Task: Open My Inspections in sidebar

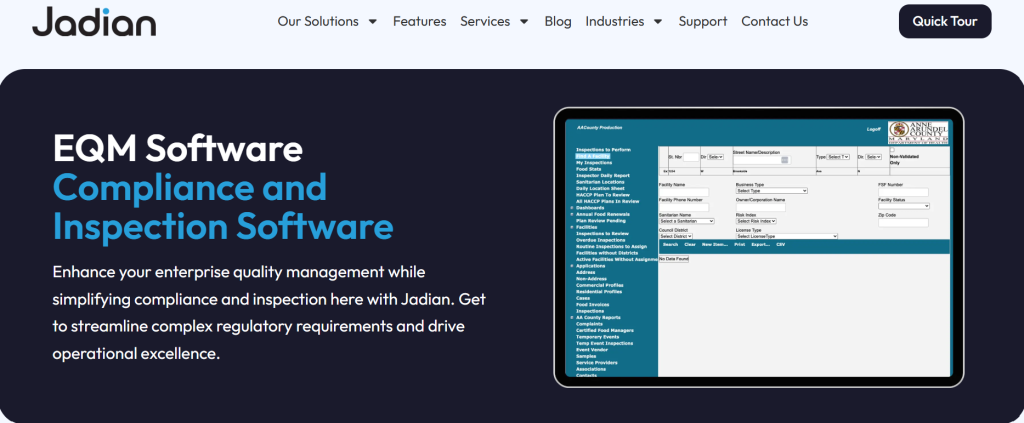Action: 594,163
